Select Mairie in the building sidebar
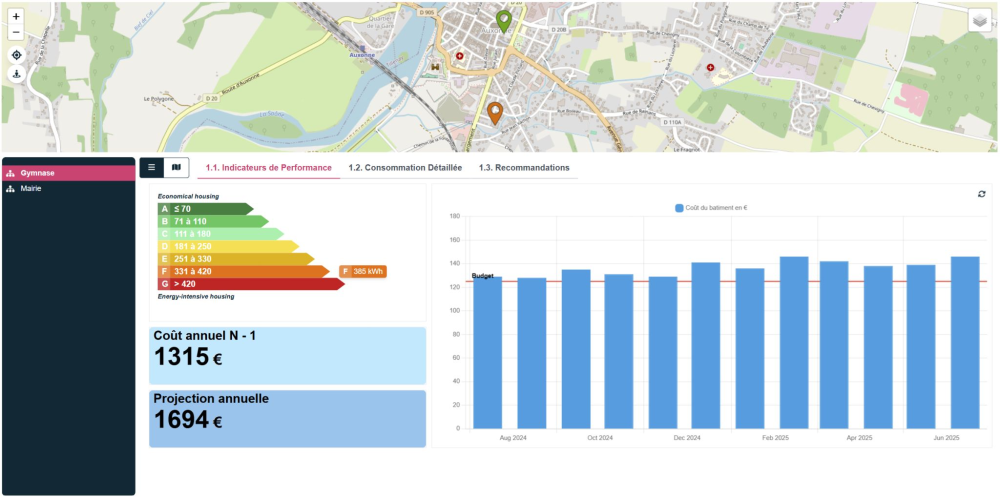The height and width of the screenshot is (497, 1000). tap(68, 188)
